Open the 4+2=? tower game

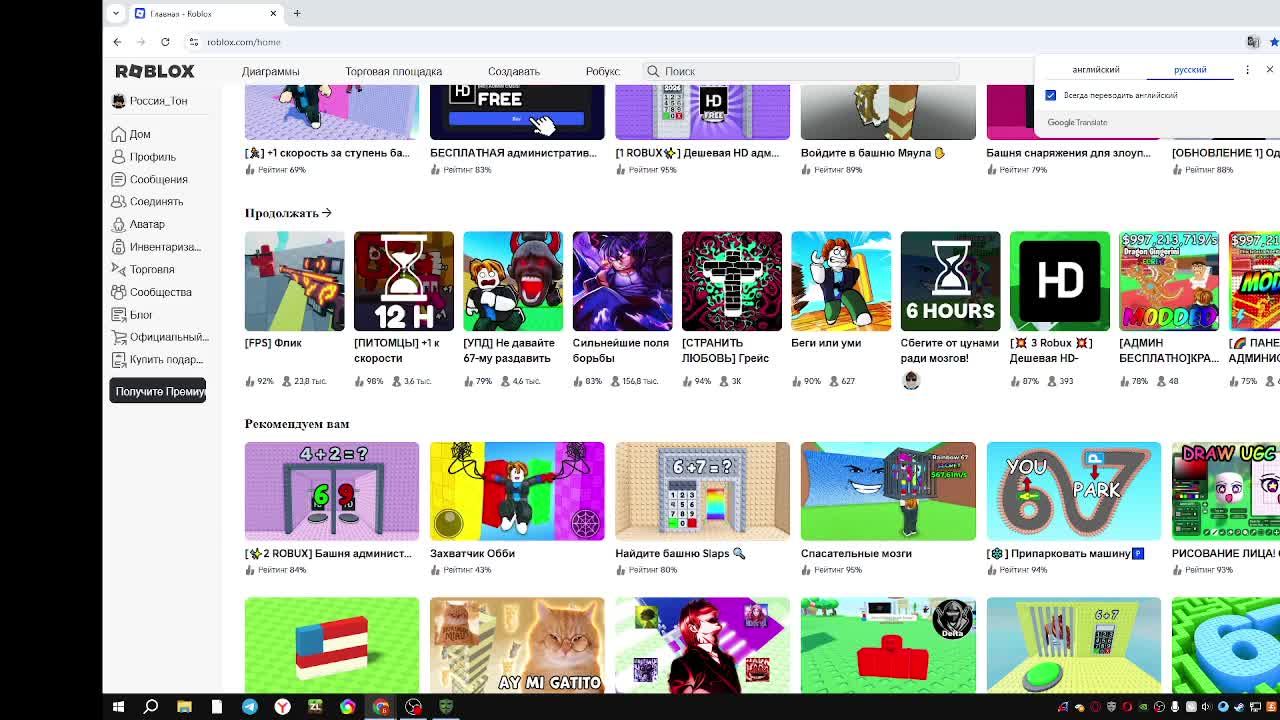click(x=332, y=491)
